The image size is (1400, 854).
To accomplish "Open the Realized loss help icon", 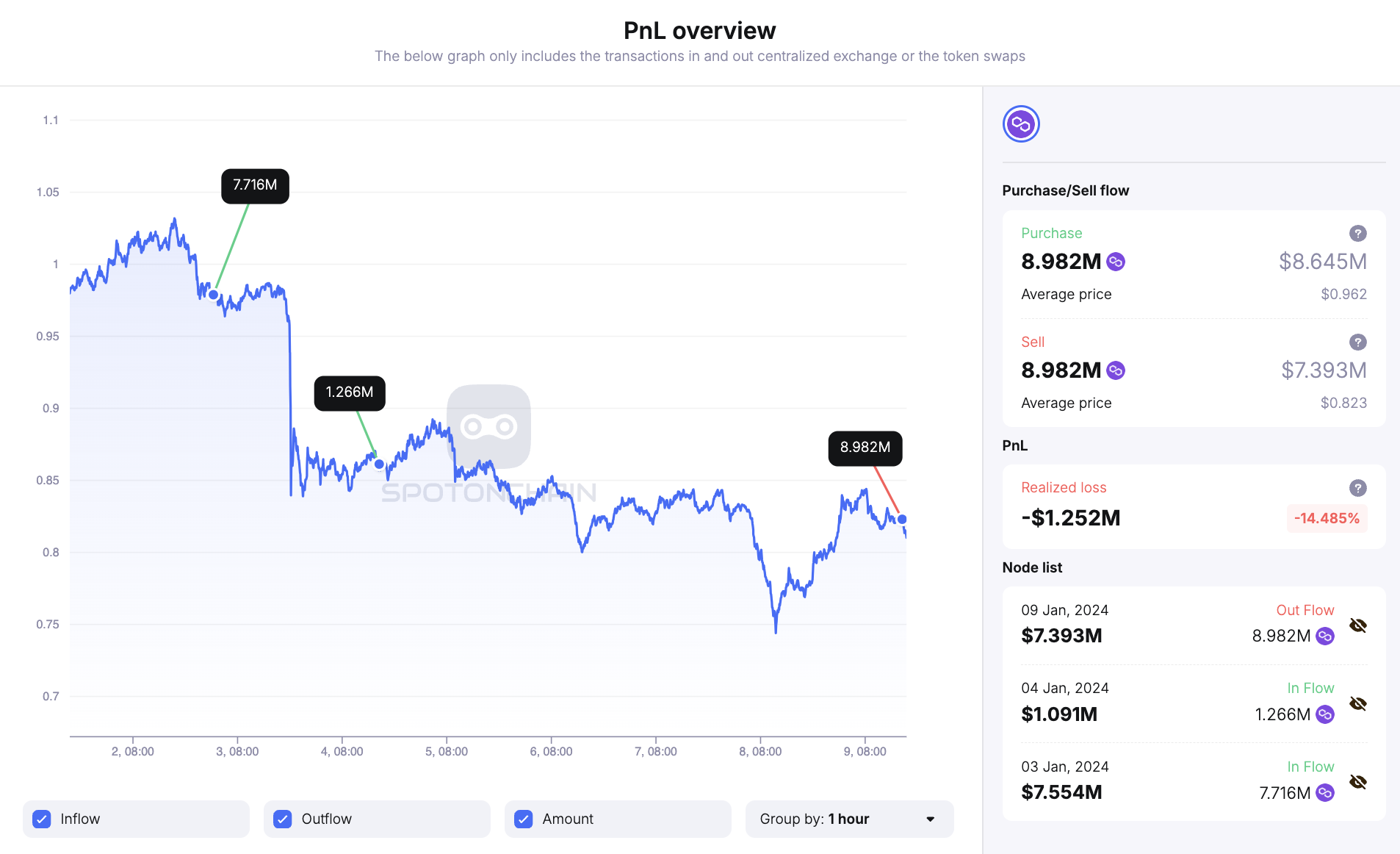I will coord(1357,488).
